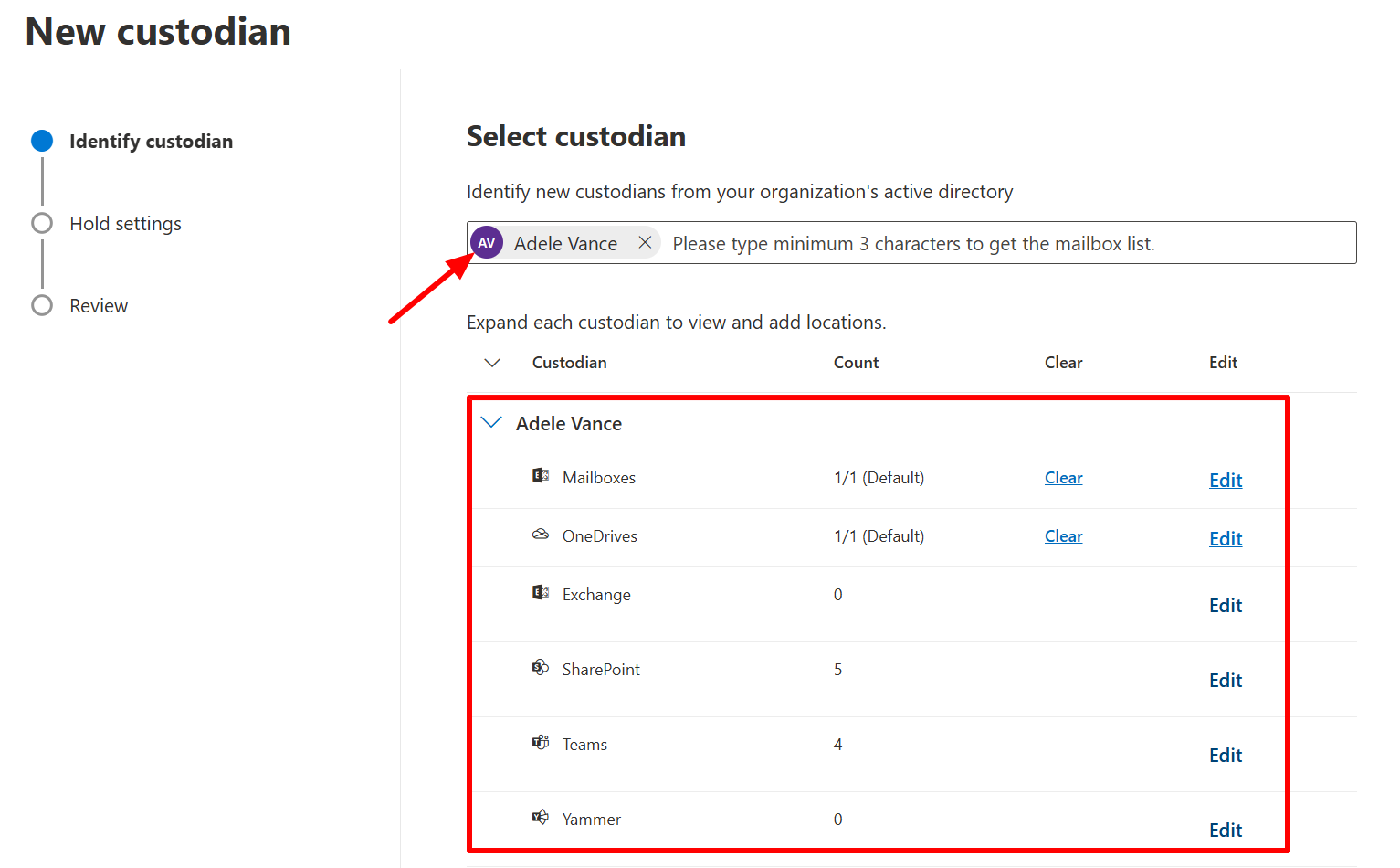Click the Exchange mailbox icon beside Mailboxes
The height and width of the screenshot is (868, 1400).
click(540, 475)
